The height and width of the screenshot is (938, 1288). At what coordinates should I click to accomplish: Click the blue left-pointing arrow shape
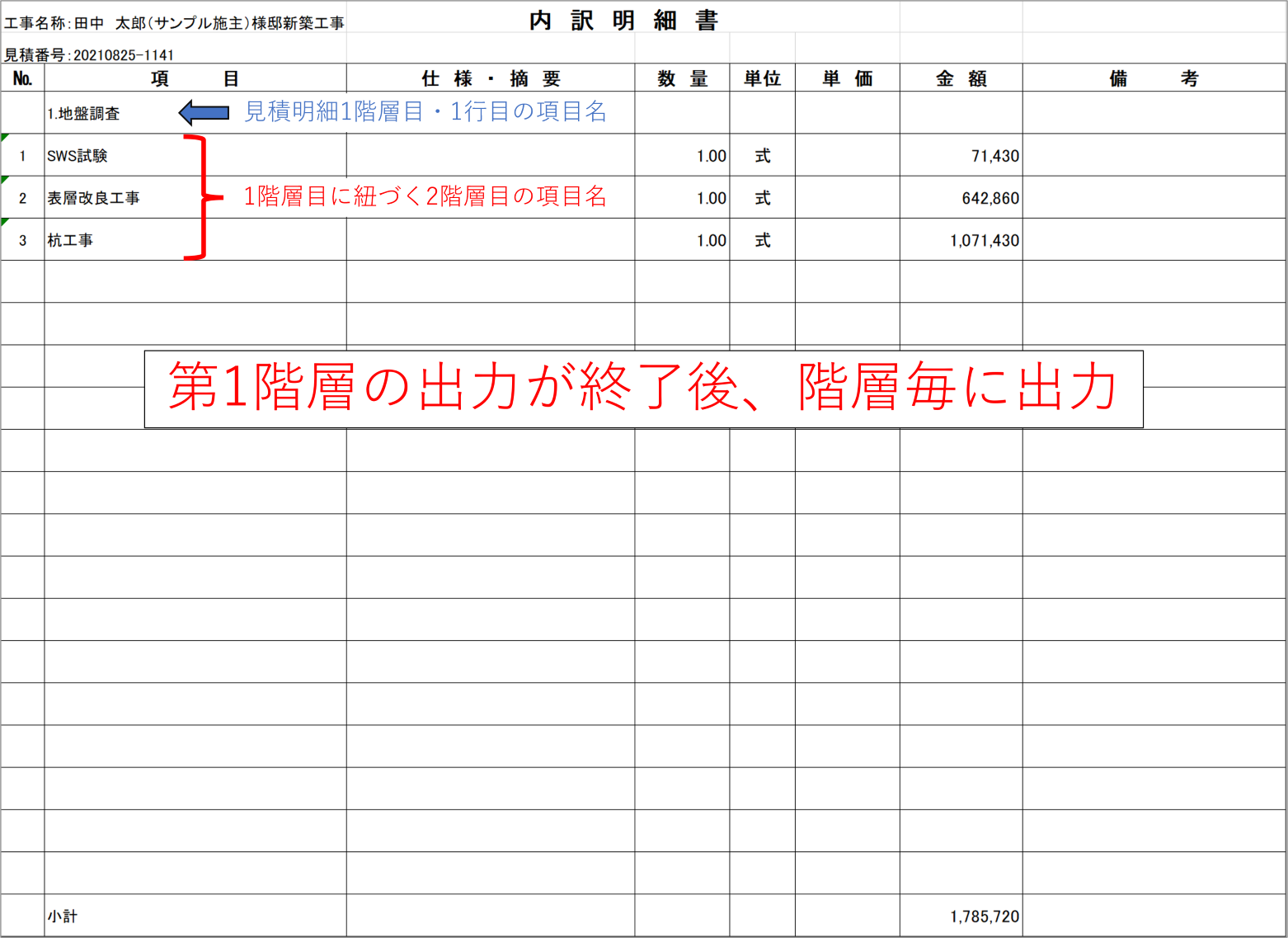(204, 112)
